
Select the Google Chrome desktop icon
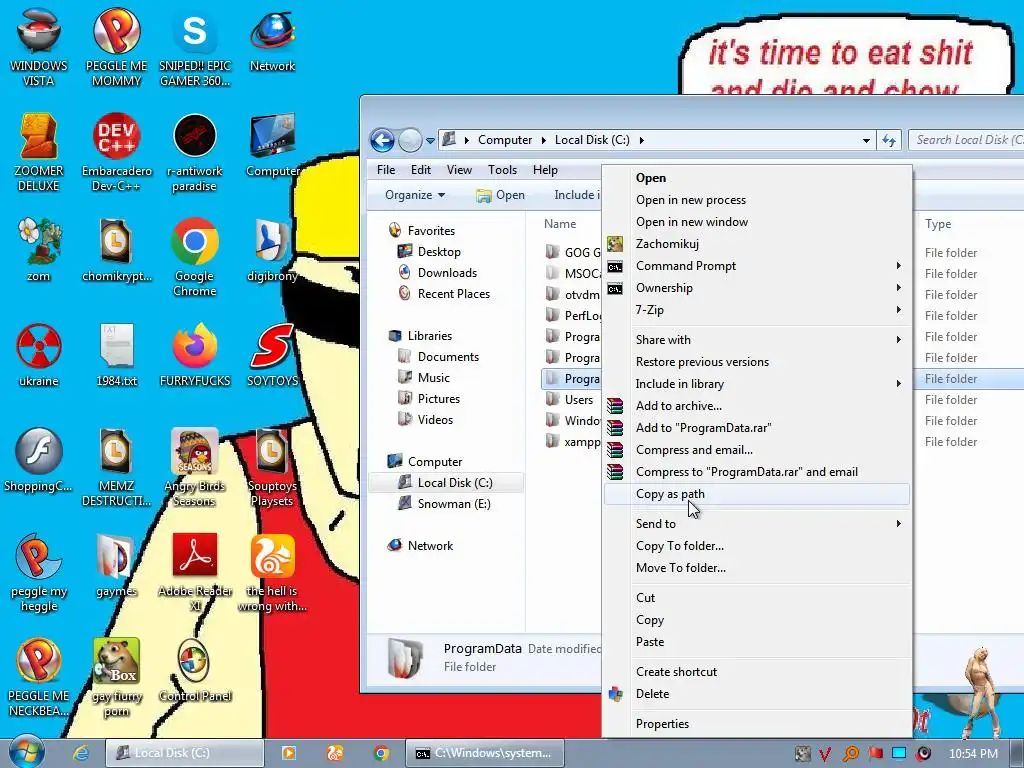click(x=195, y=257)
